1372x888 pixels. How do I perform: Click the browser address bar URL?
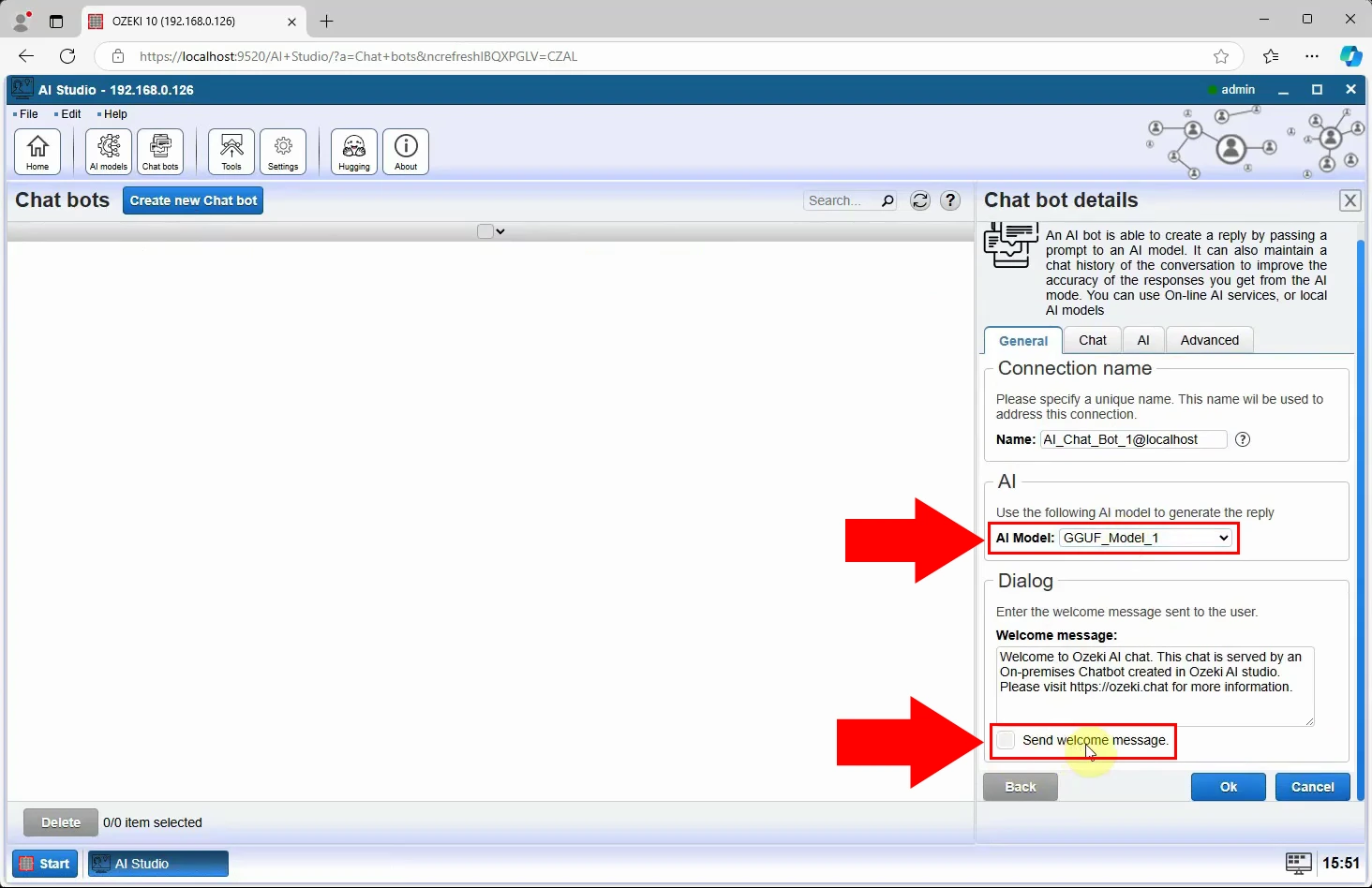tap(358, 56)
